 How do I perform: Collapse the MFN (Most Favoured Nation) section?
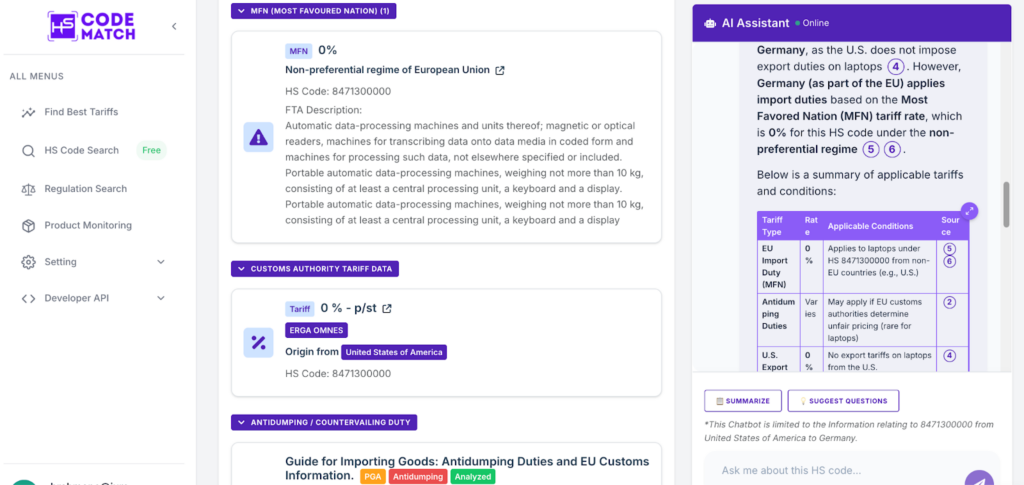point(241,11)
